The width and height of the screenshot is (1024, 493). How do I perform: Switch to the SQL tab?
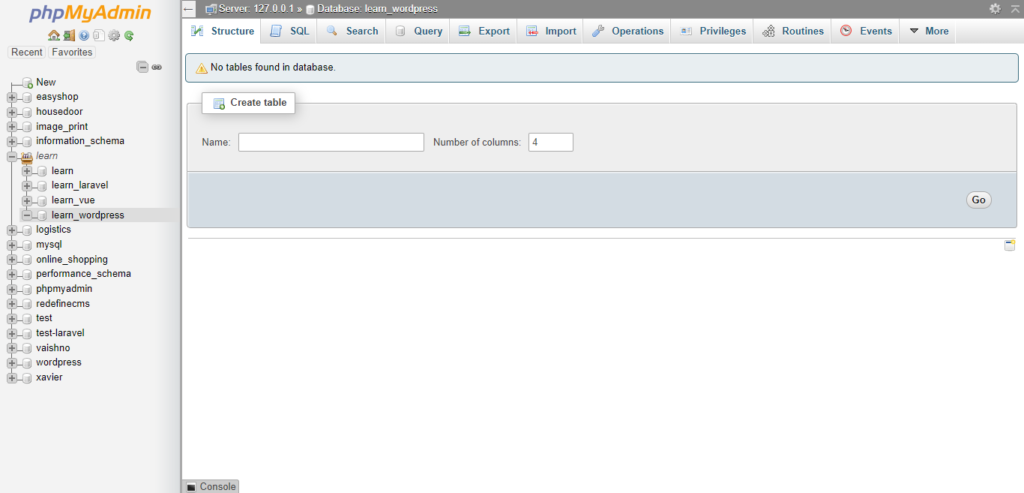[x=289, y=31]
